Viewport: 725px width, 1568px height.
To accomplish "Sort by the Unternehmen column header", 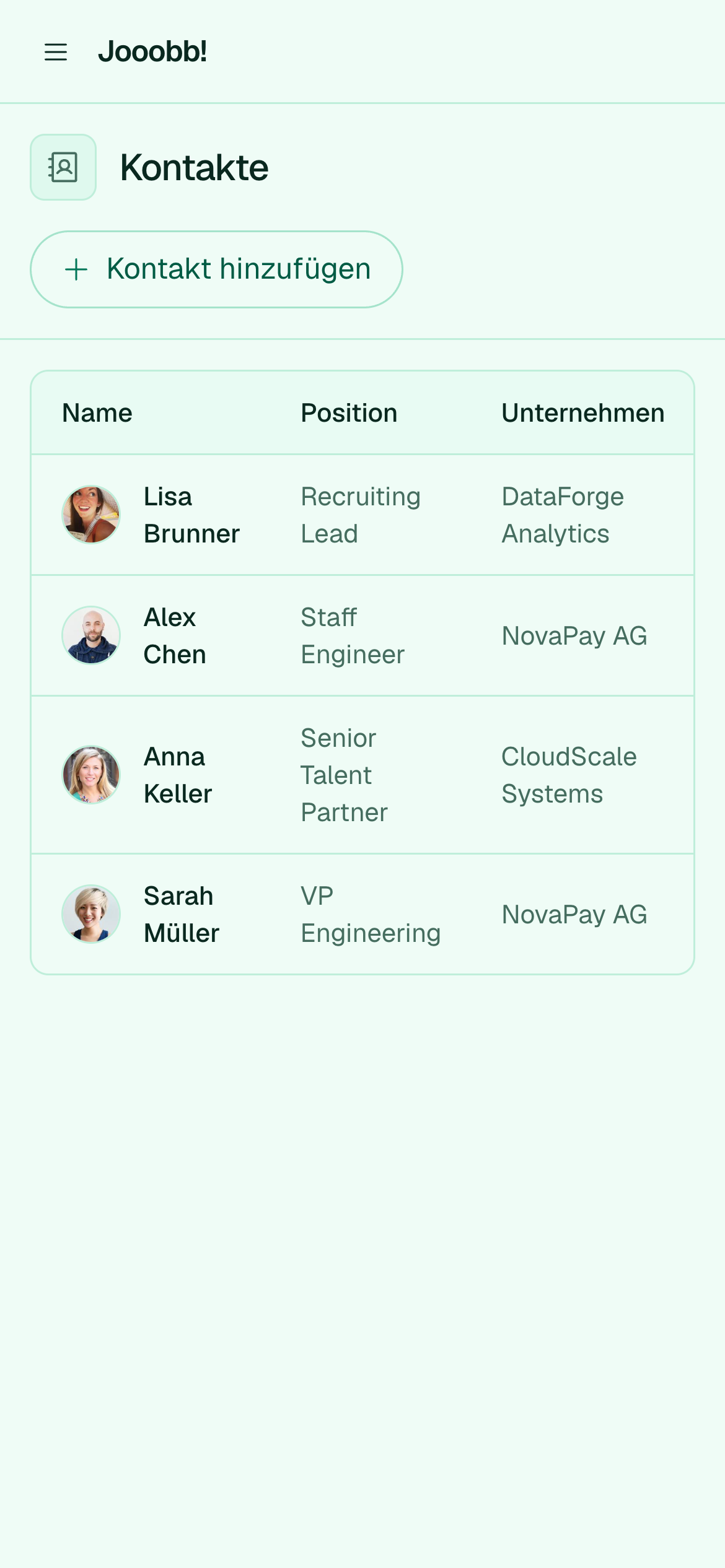I will click(583, 413).
